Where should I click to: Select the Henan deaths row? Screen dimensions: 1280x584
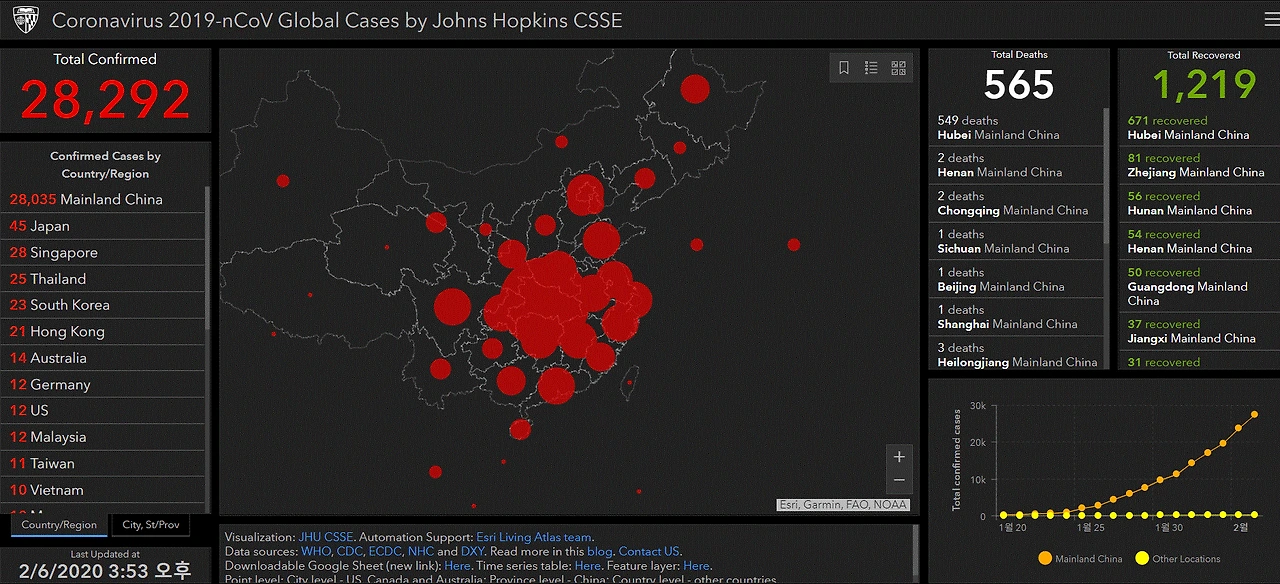pos(1015,165)
